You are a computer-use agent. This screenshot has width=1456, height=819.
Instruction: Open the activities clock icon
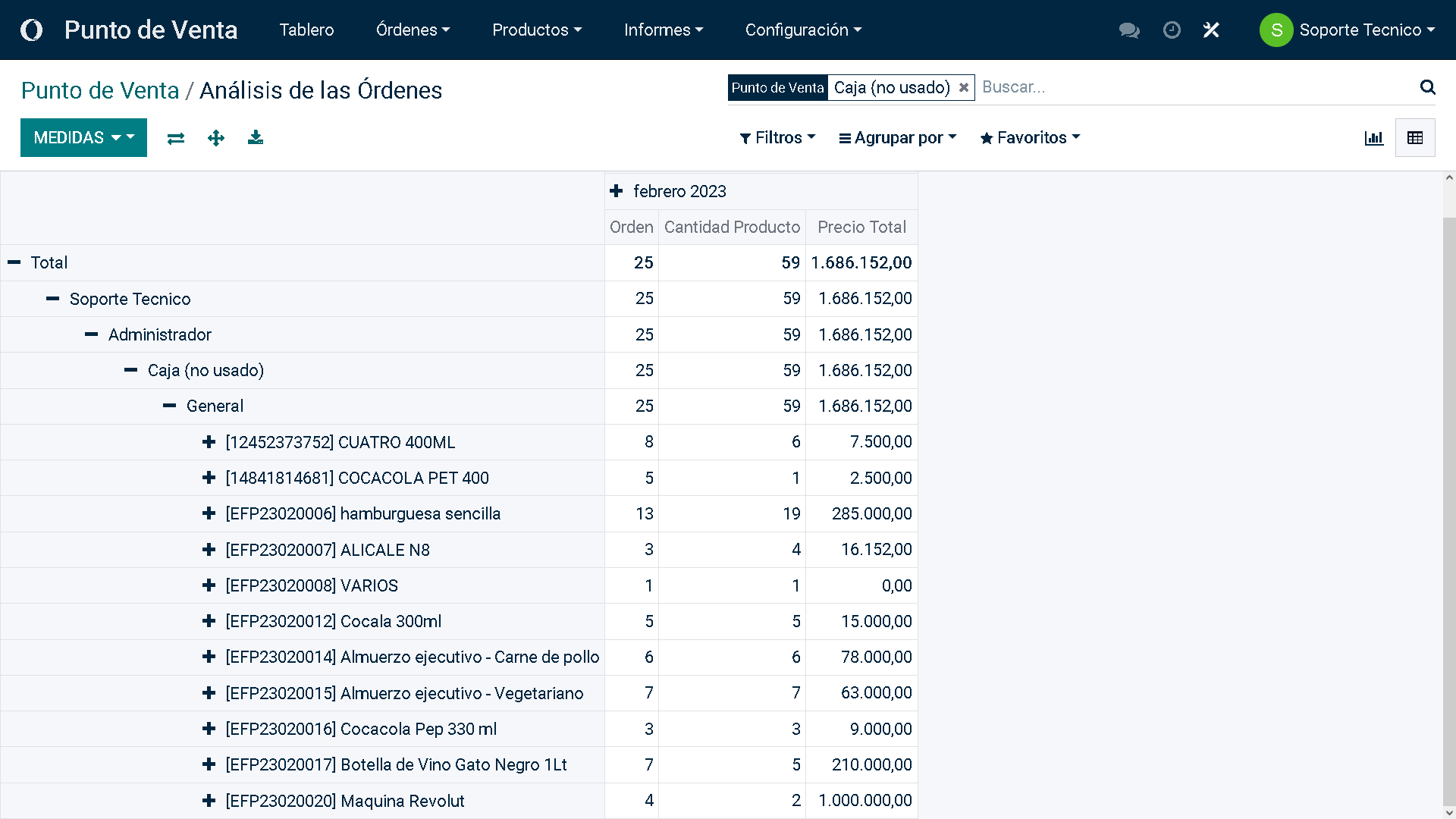pos(1172,30)
